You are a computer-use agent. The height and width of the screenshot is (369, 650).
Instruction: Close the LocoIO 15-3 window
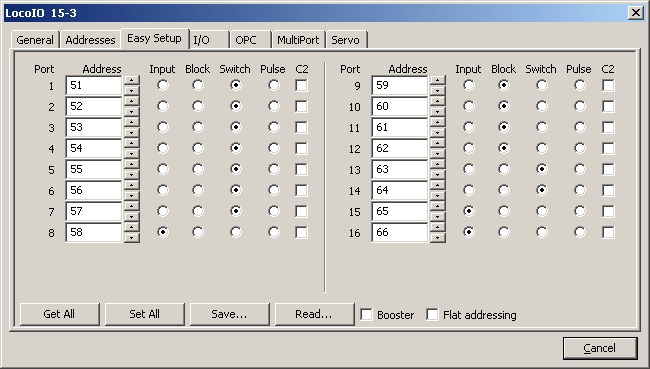coord(636,13)
